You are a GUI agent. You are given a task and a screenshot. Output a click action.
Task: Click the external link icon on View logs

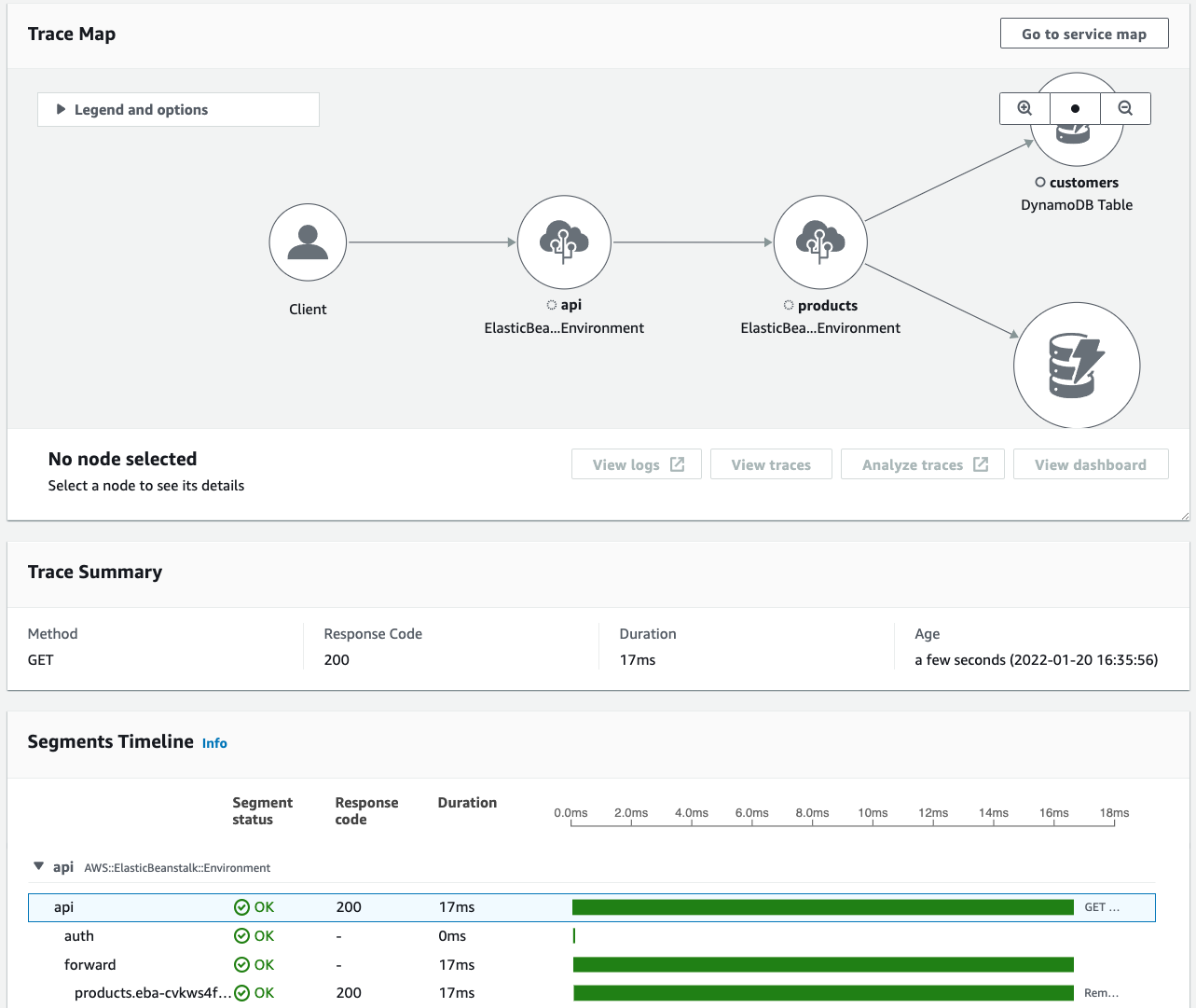678,463
